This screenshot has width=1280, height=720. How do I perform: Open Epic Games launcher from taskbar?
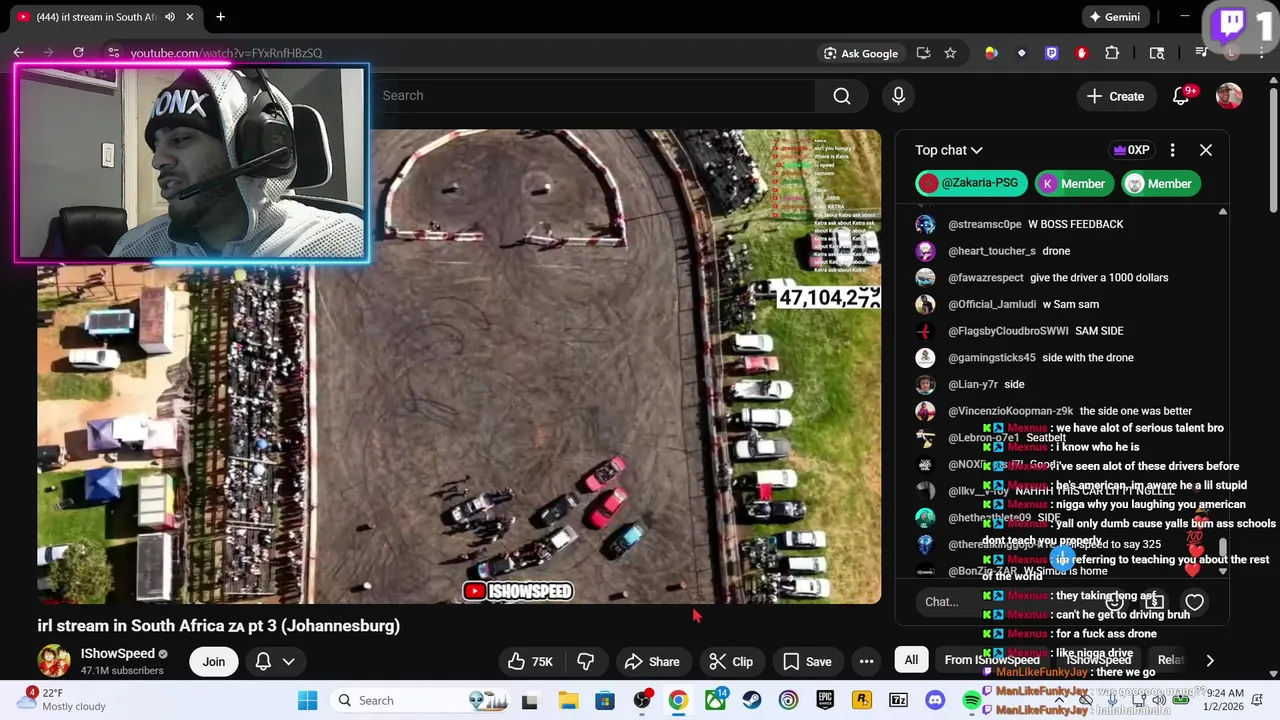point(825,700)
